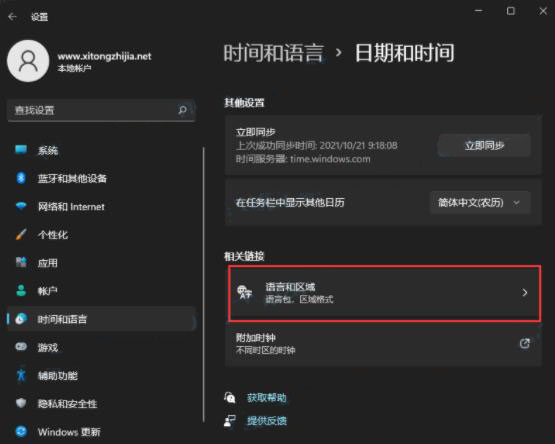Expand 语言和区域 with the chevron arrow
The height and width of the screenshot is (444, 555).
click(525, 293)
